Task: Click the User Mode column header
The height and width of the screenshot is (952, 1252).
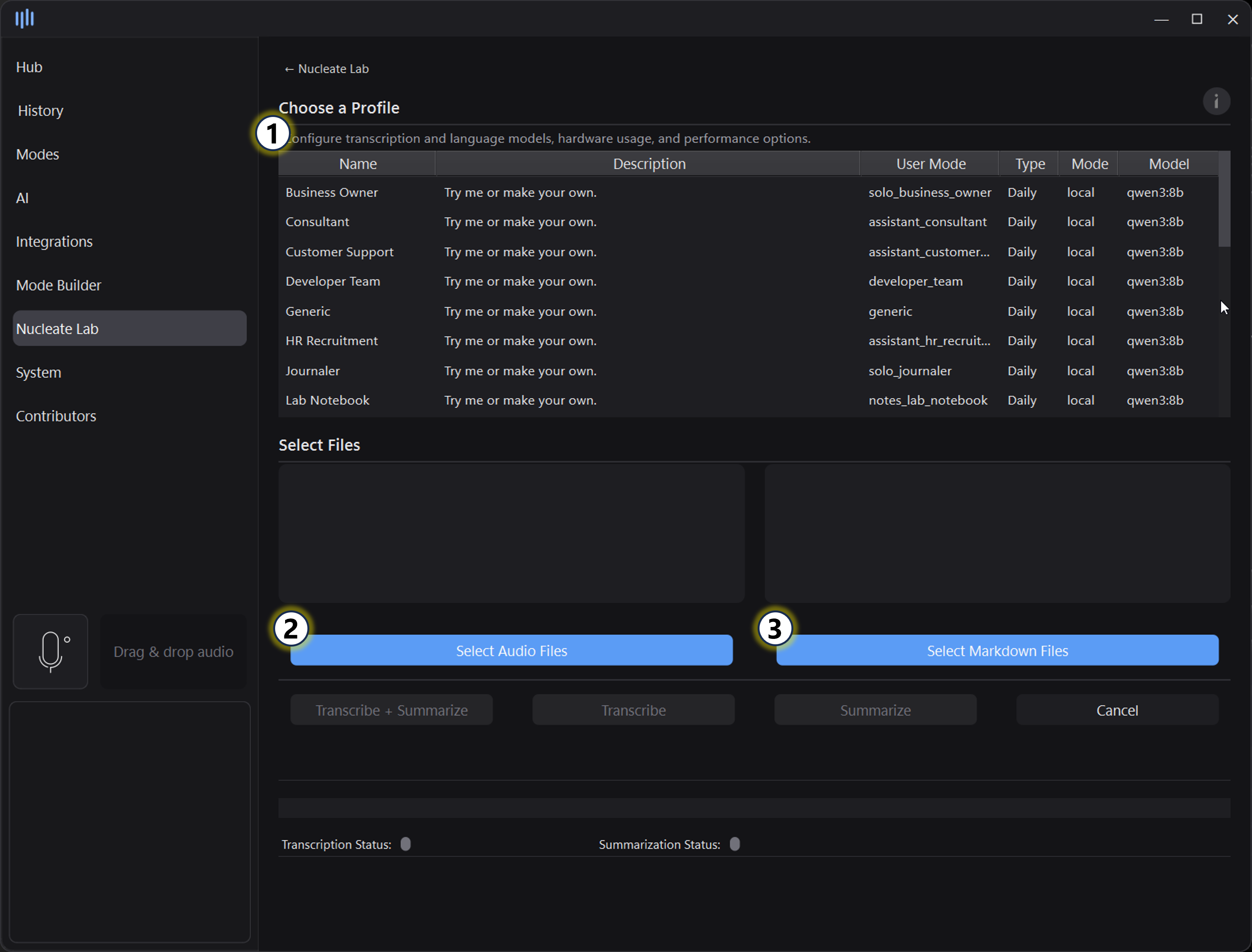Action: click(x=930, y=164)
